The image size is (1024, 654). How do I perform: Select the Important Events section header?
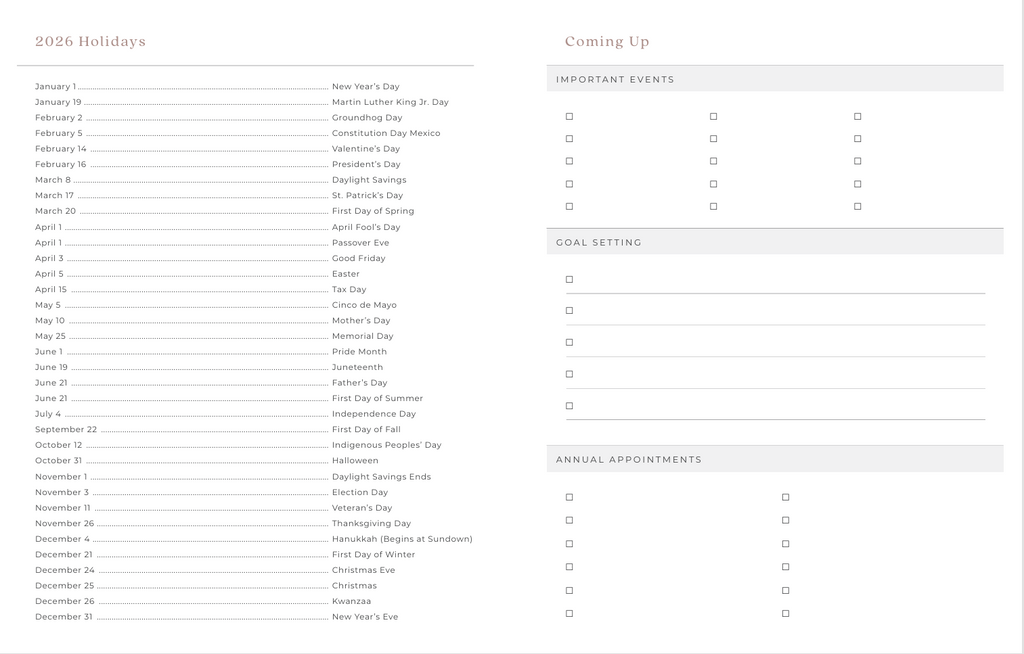(615, 80)
